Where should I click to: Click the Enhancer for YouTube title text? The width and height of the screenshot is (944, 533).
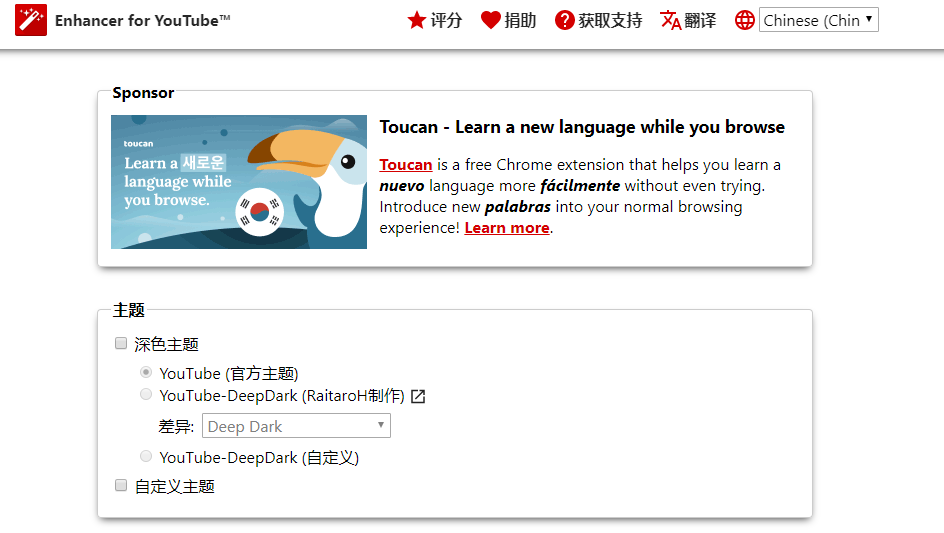[x=143, y=20]
